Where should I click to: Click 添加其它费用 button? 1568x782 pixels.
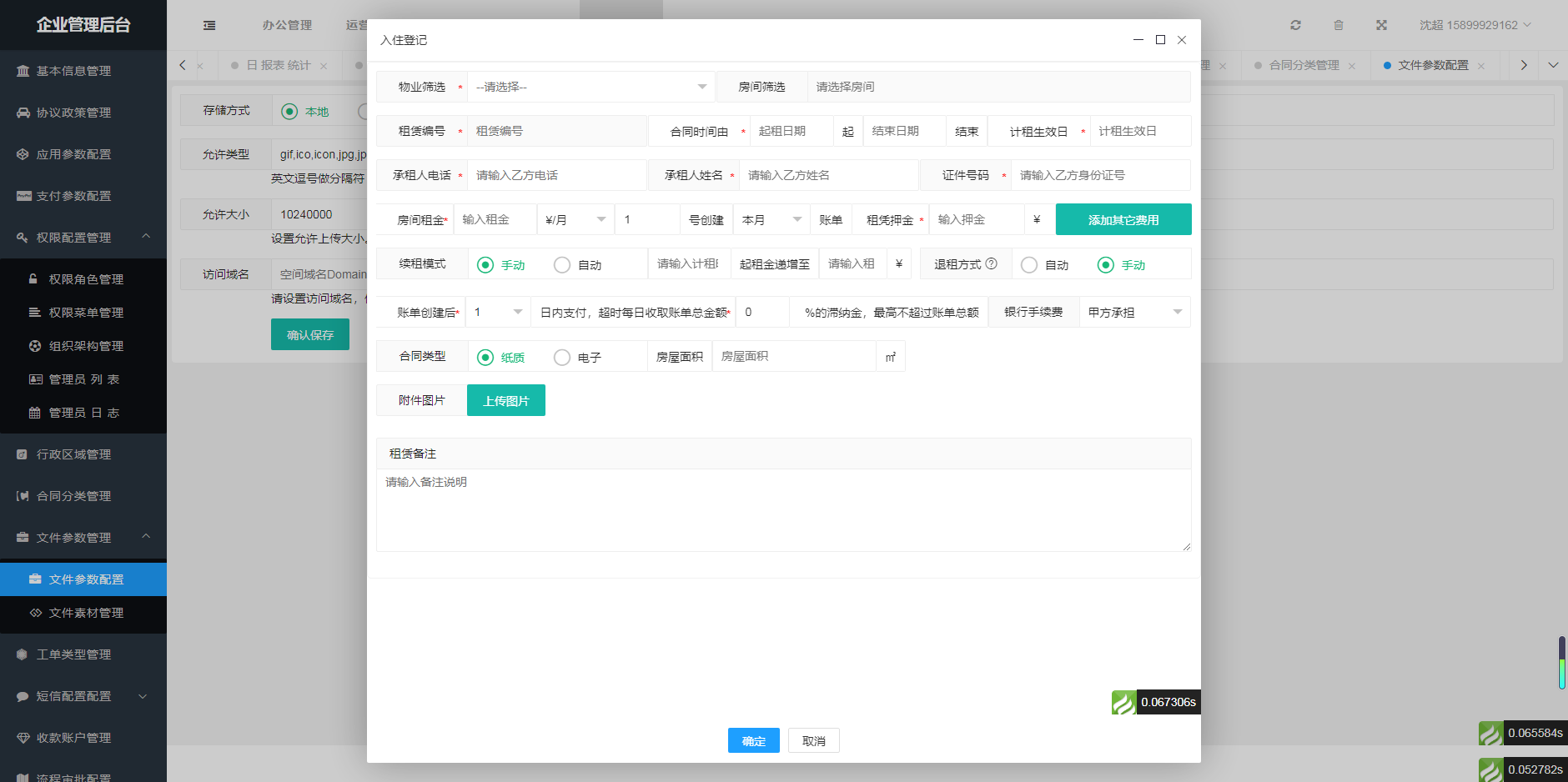tap(1123, 219)
